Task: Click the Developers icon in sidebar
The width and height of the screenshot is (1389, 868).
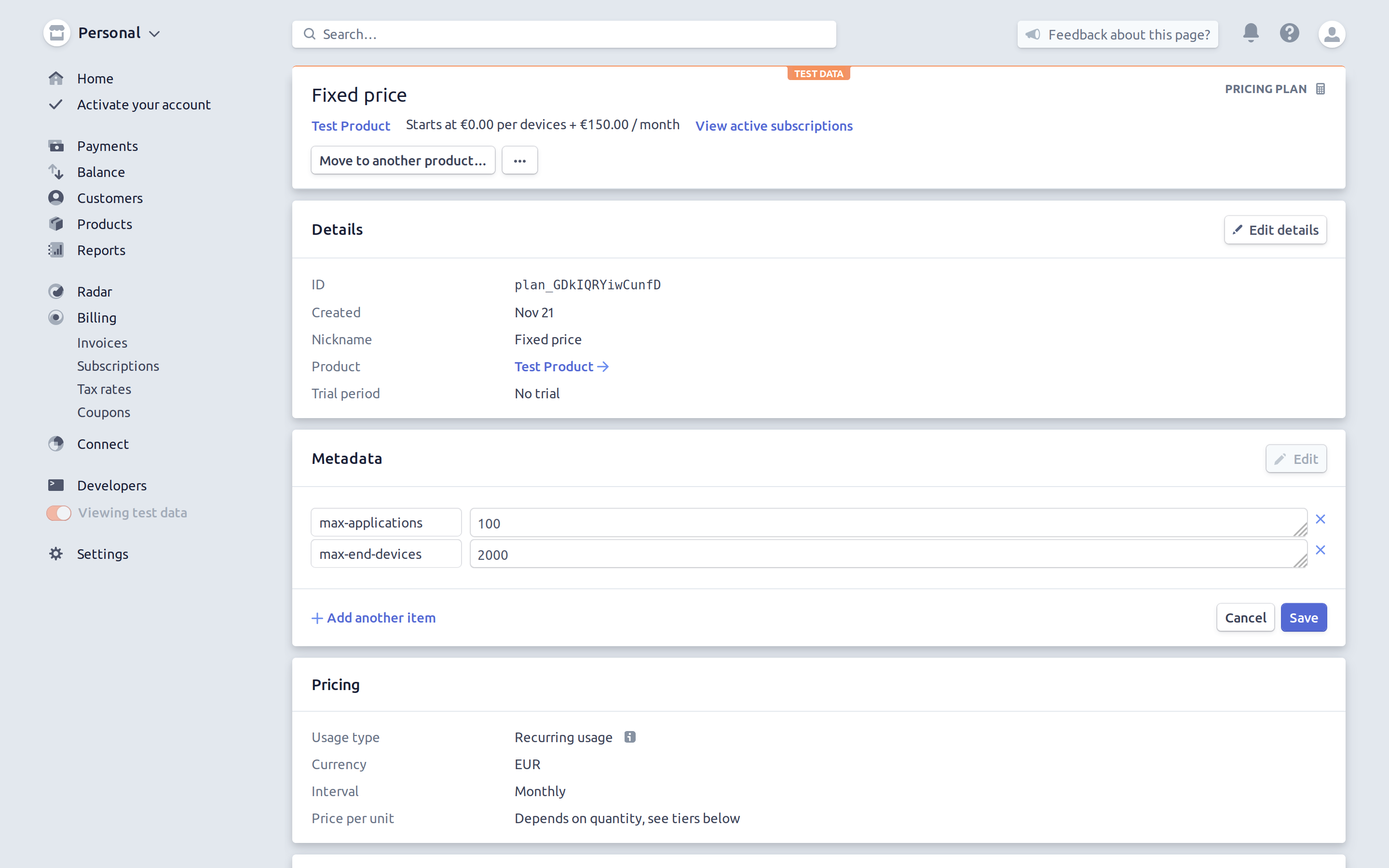Action: click(56, 484)
